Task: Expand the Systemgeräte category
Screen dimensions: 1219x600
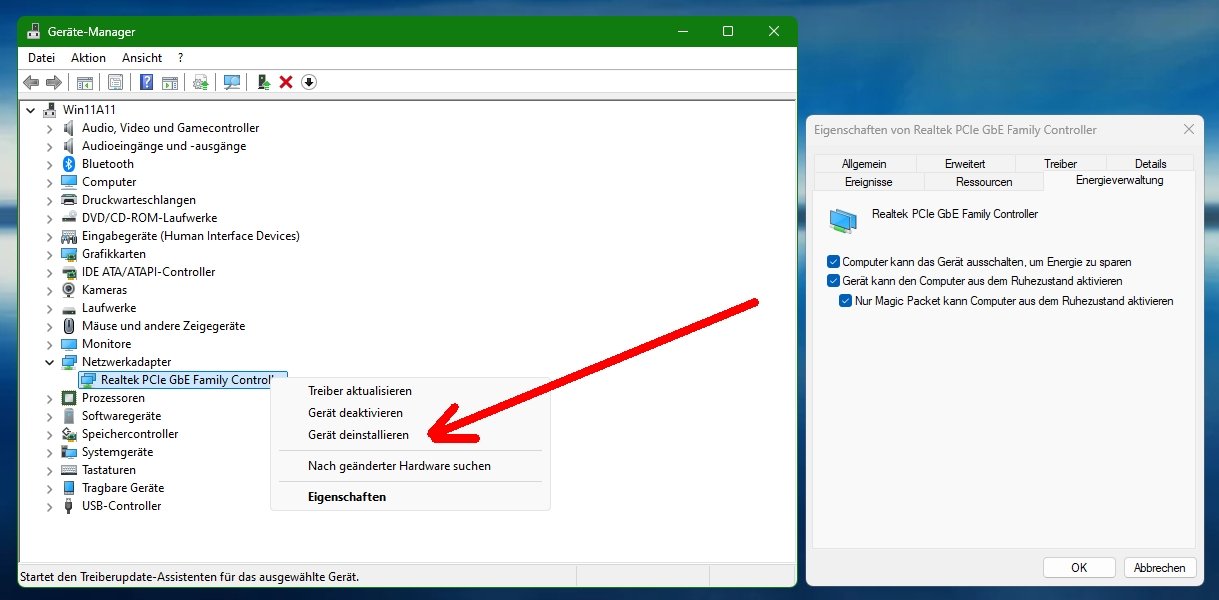Action: pos(50,452)
